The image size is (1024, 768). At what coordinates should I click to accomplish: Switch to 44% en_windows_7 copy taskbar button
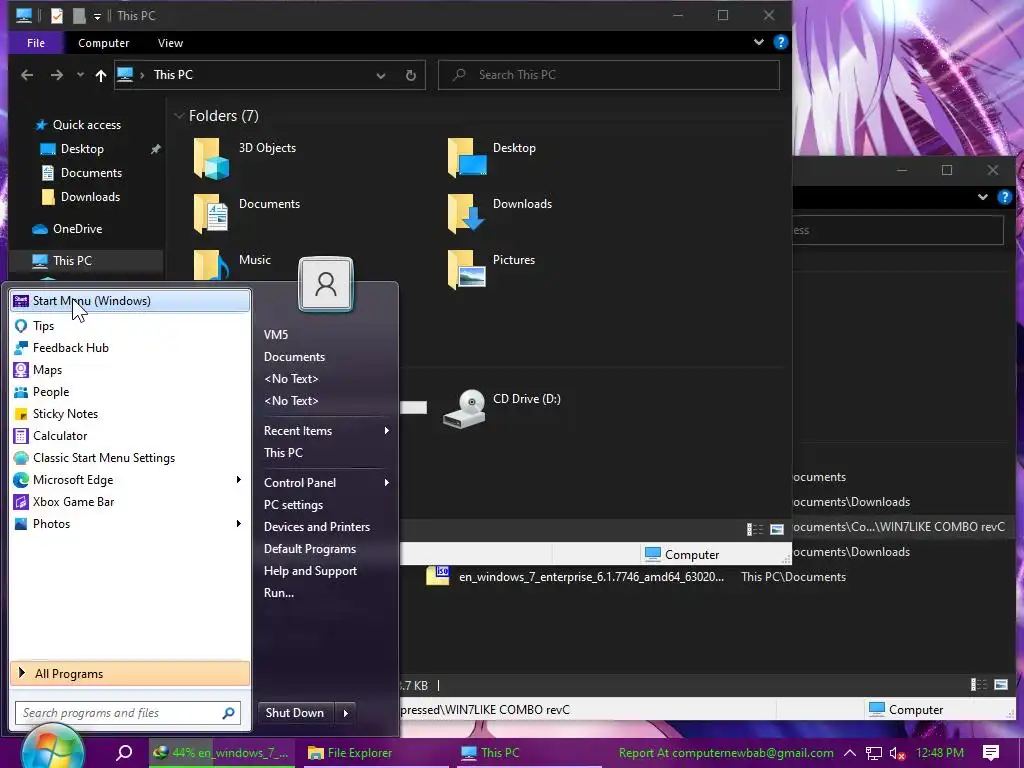(220, 753)
